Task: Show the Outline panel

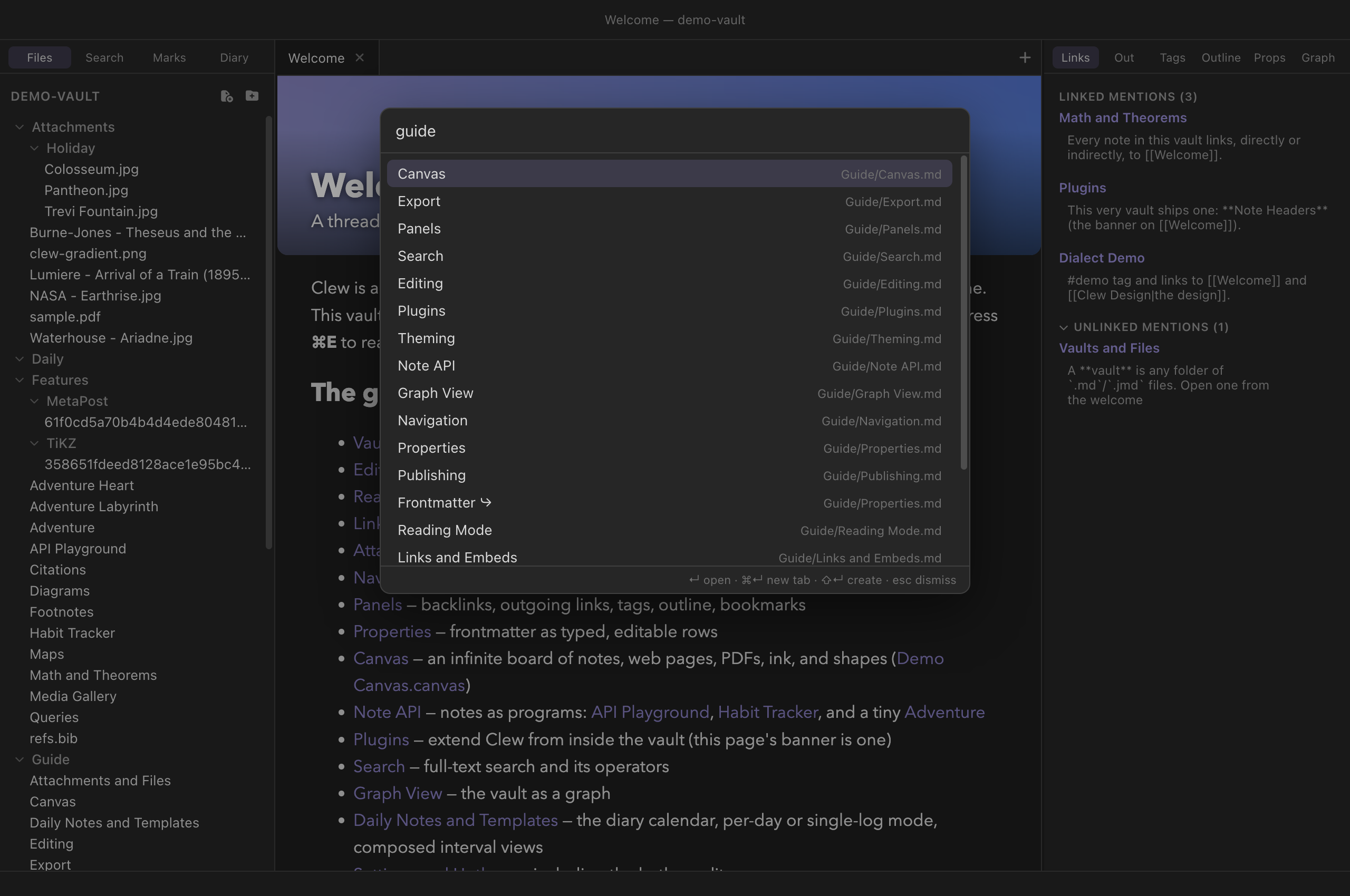Action: [1221, 57]
